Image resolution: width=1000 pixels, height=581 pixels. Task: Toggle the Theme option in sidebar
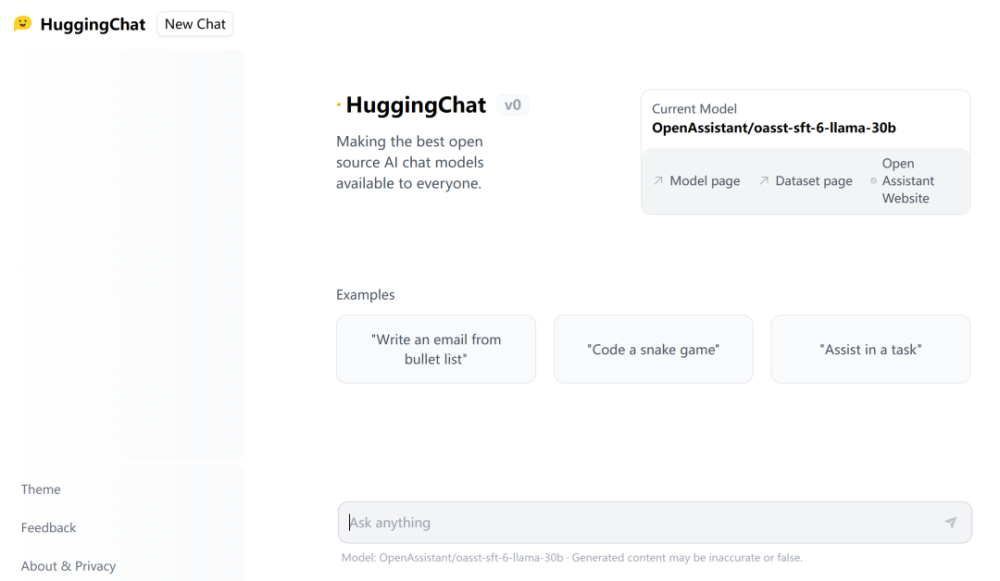[41, 489]
